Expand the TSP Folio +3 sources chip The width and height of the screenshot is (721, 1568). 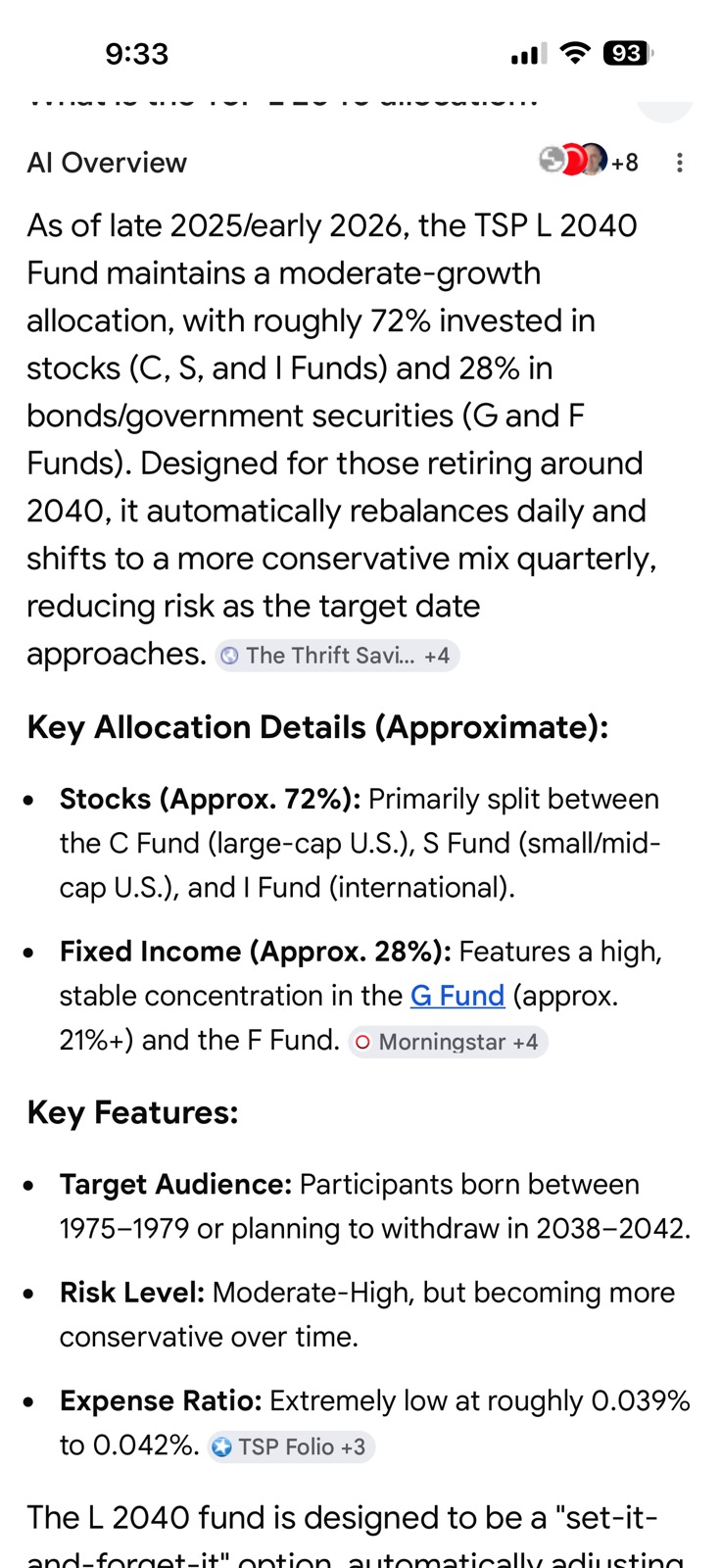[291, 1447]
